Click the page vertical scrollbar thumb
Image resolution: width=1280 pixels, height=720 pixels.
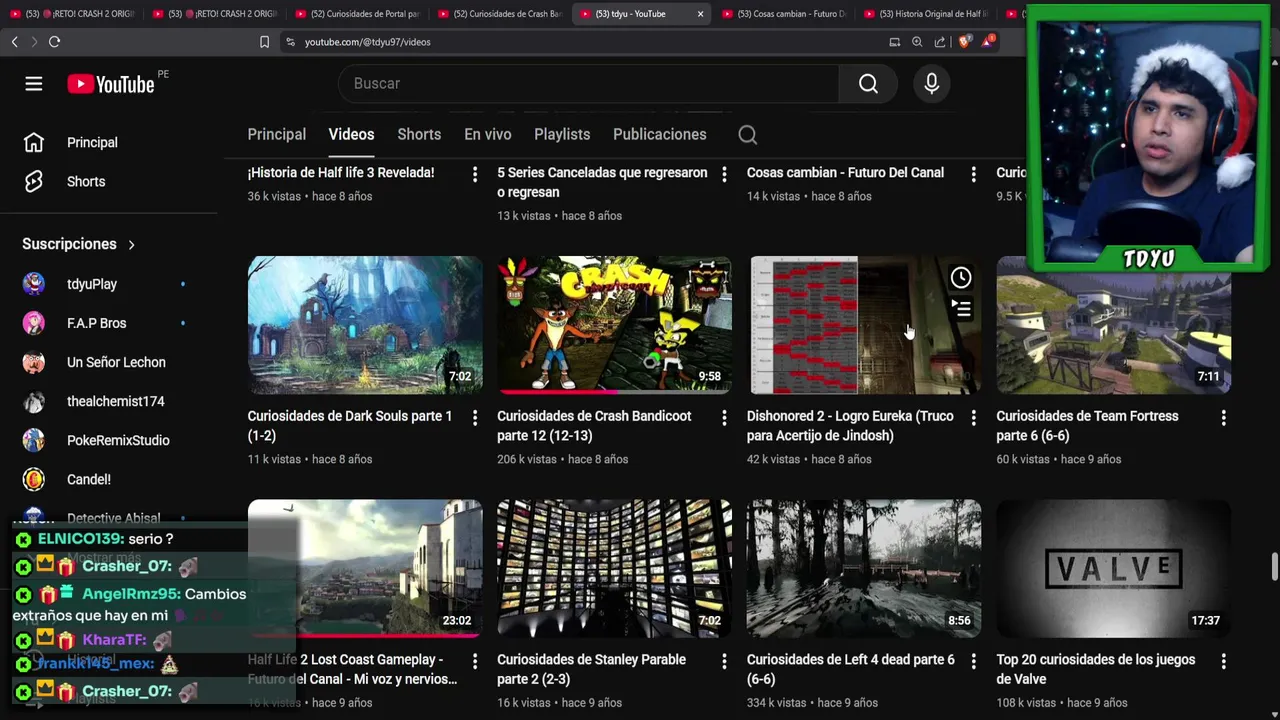[1274, 565]
